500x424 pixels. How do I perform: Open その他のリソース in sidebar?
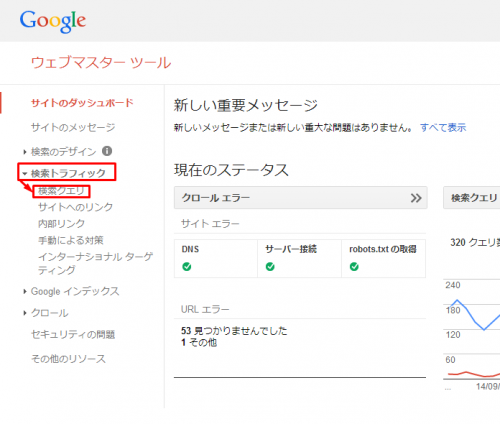68,359
